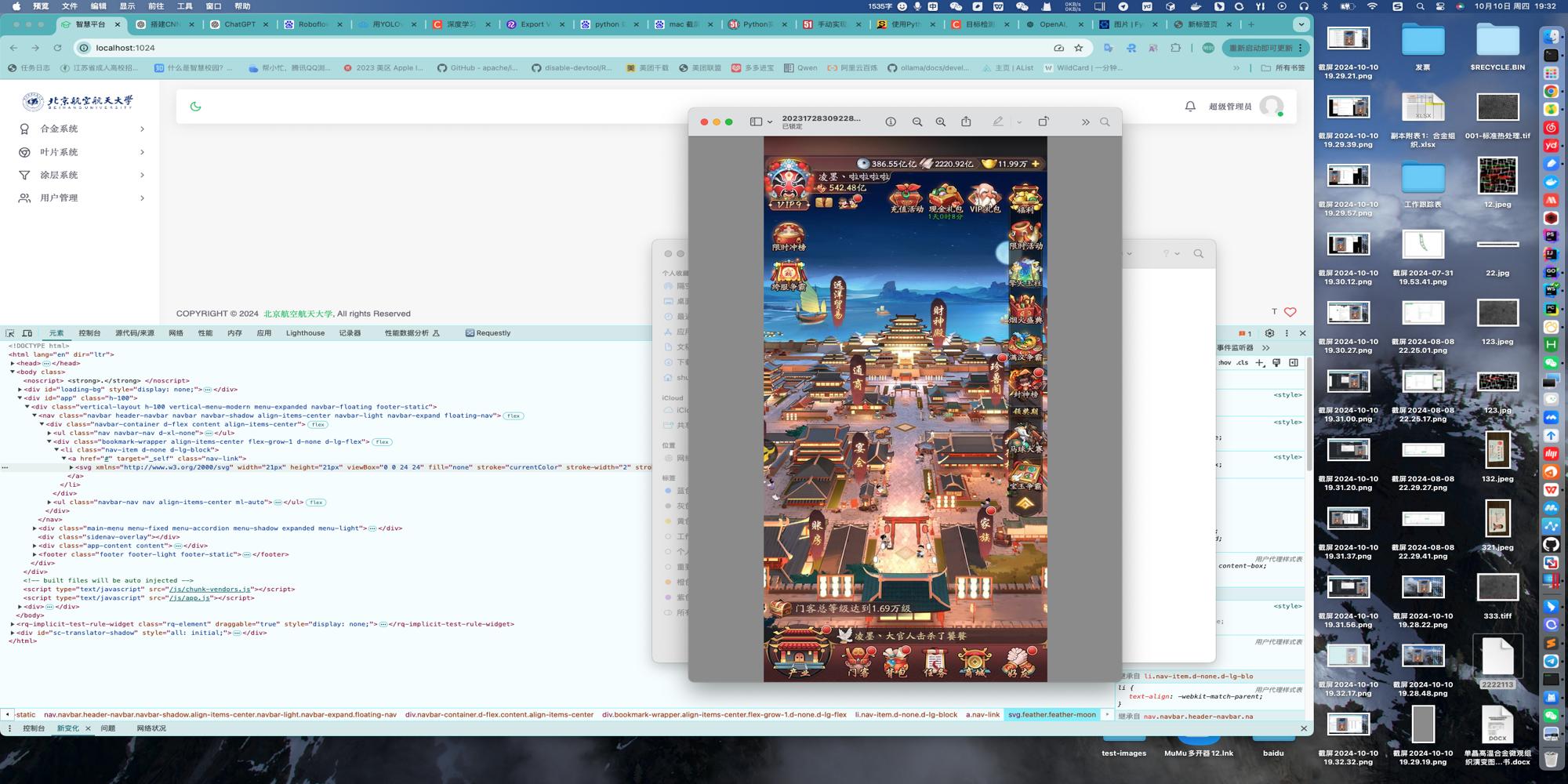Click the Preview zoom in magnifier
1568x784 pixels.
click(x=940, y=122)
